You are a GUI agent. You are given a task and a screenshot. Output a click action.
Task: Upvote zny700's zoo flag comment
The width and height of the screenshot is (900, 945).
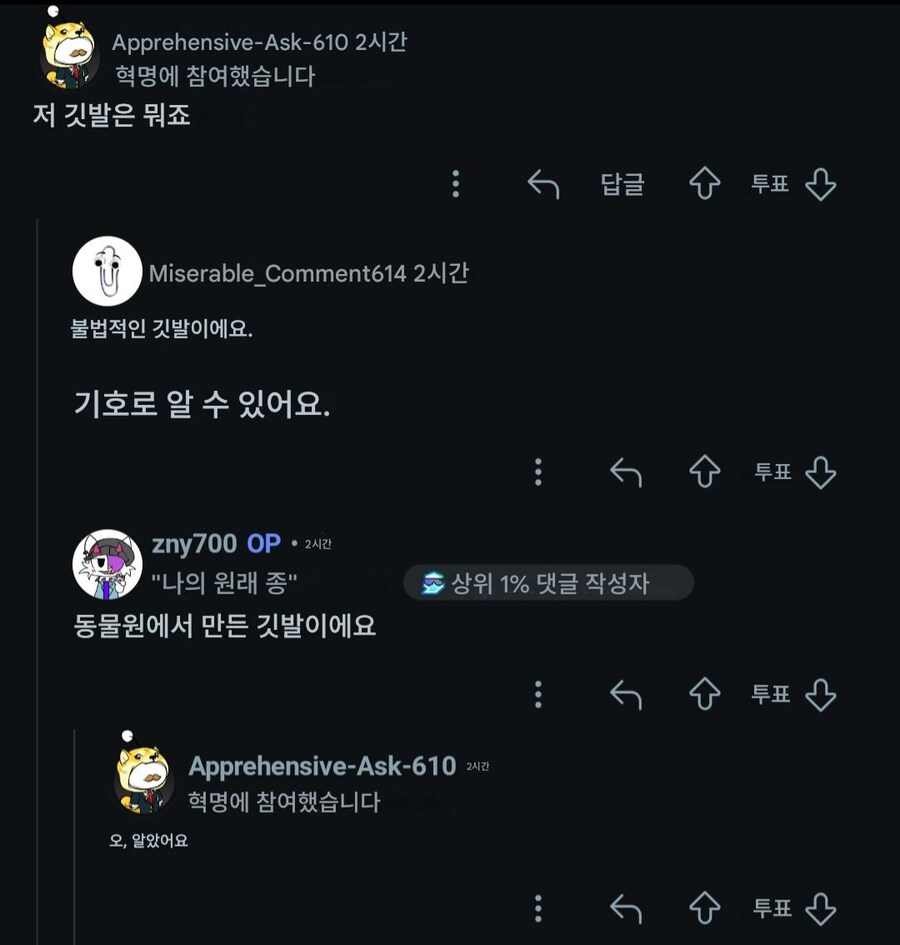point(705,694)
